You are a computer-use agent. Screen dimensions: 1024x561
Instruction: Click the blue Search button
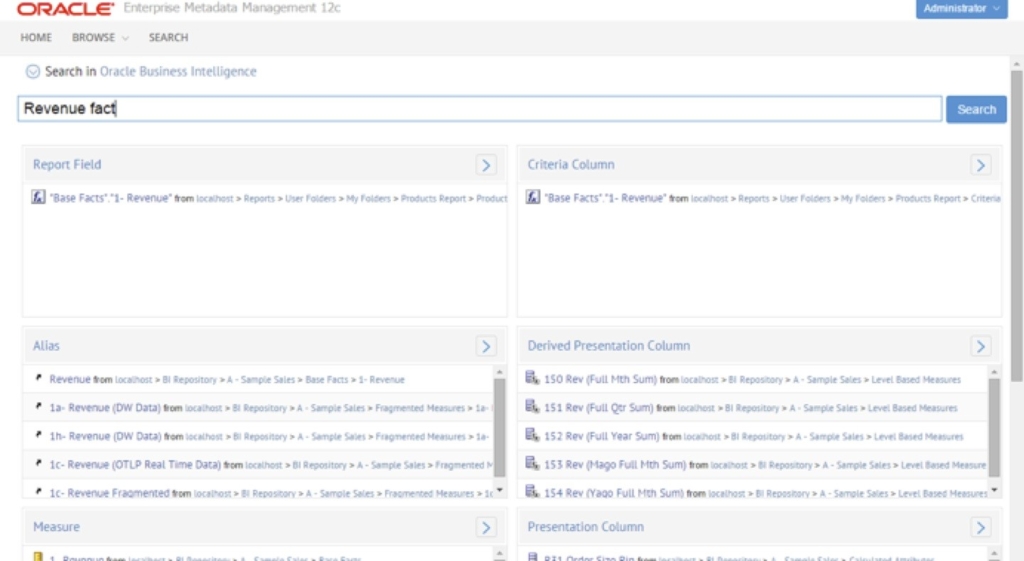(976, 109)
